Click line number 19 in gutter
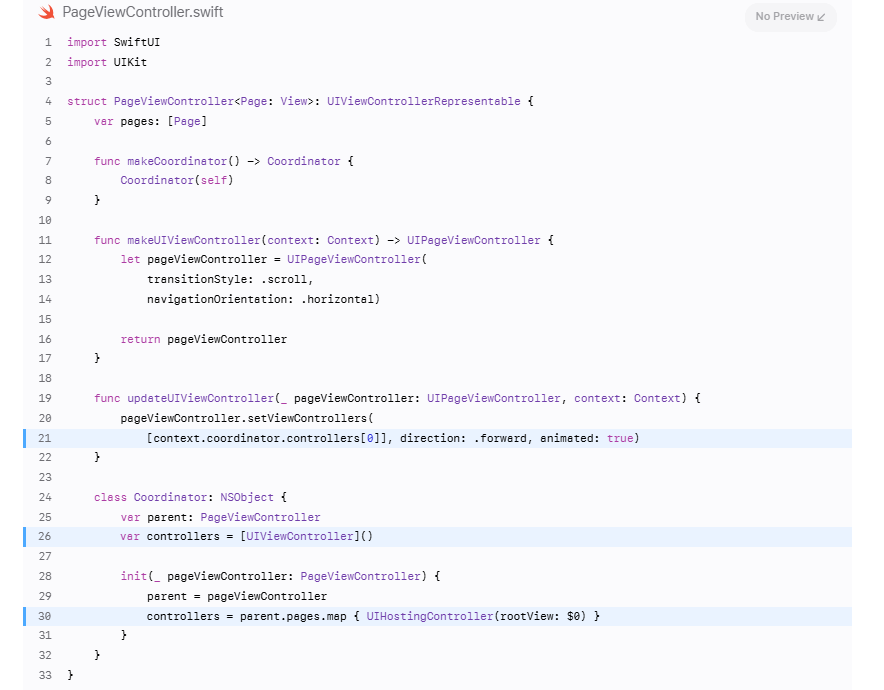The image size is (884, 690). 45,399
